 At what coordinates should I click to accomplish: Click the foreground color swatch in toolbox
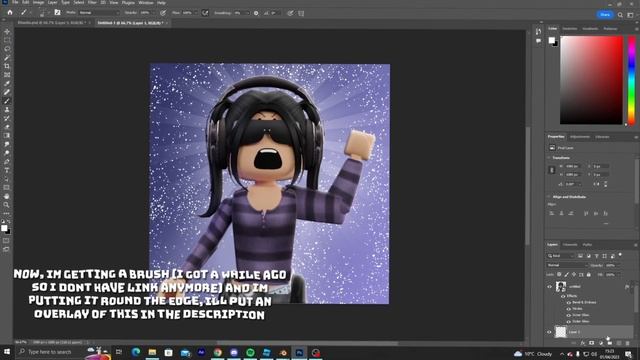(x=4, y=228)
